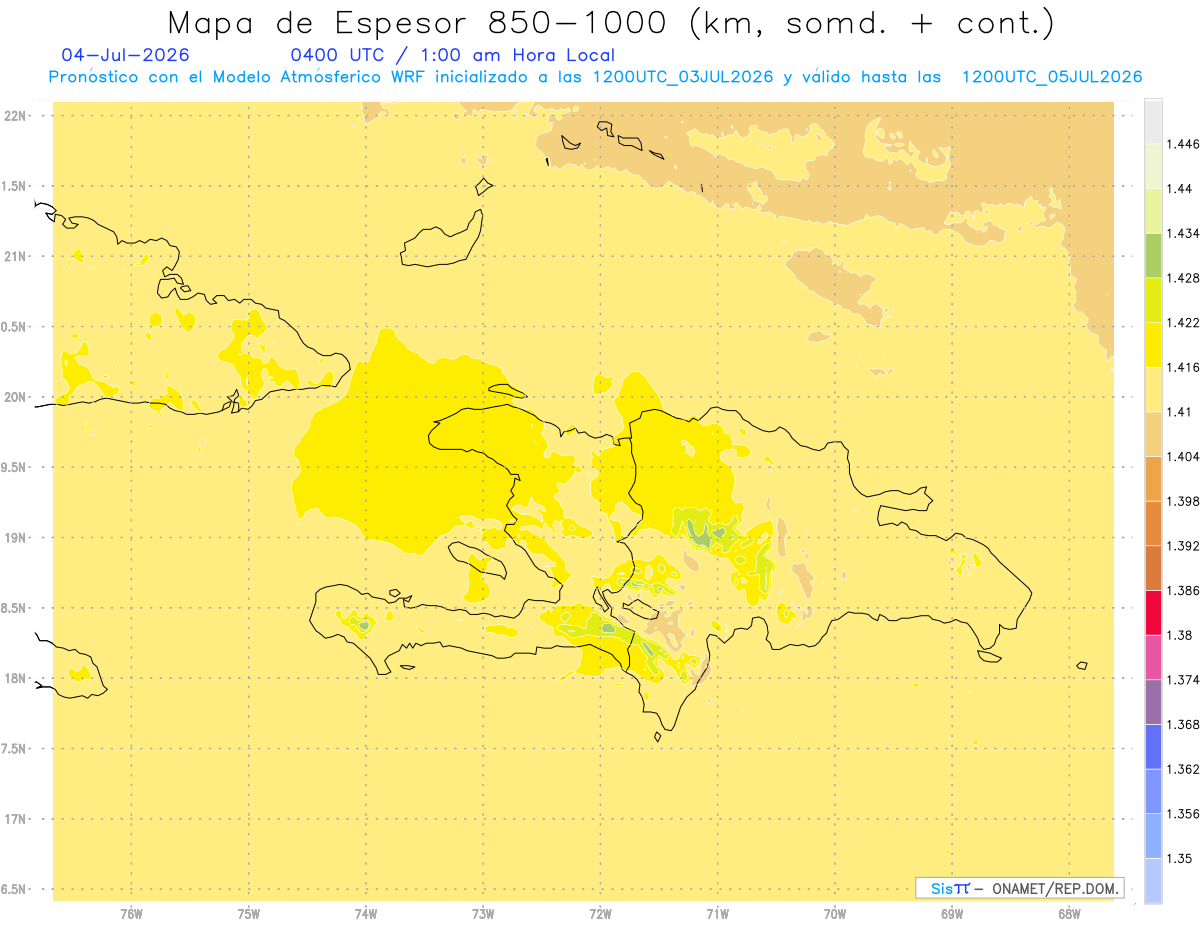This screenshot has height=927, width=1200.
Task: Click the latitude axis label '20N'
Action: point(16,397)
